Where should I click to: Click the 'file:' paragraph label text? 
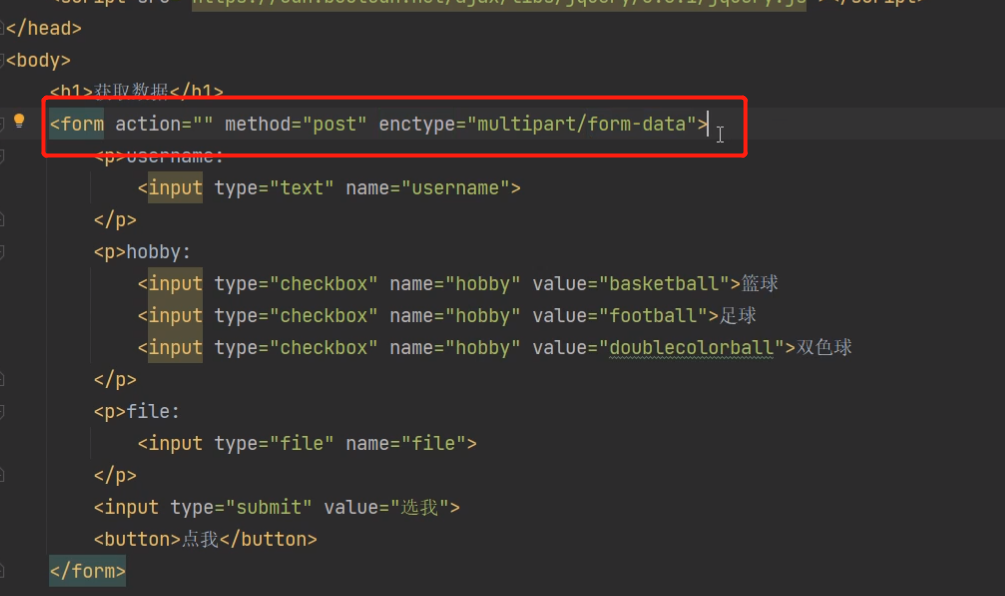(153, 411)
